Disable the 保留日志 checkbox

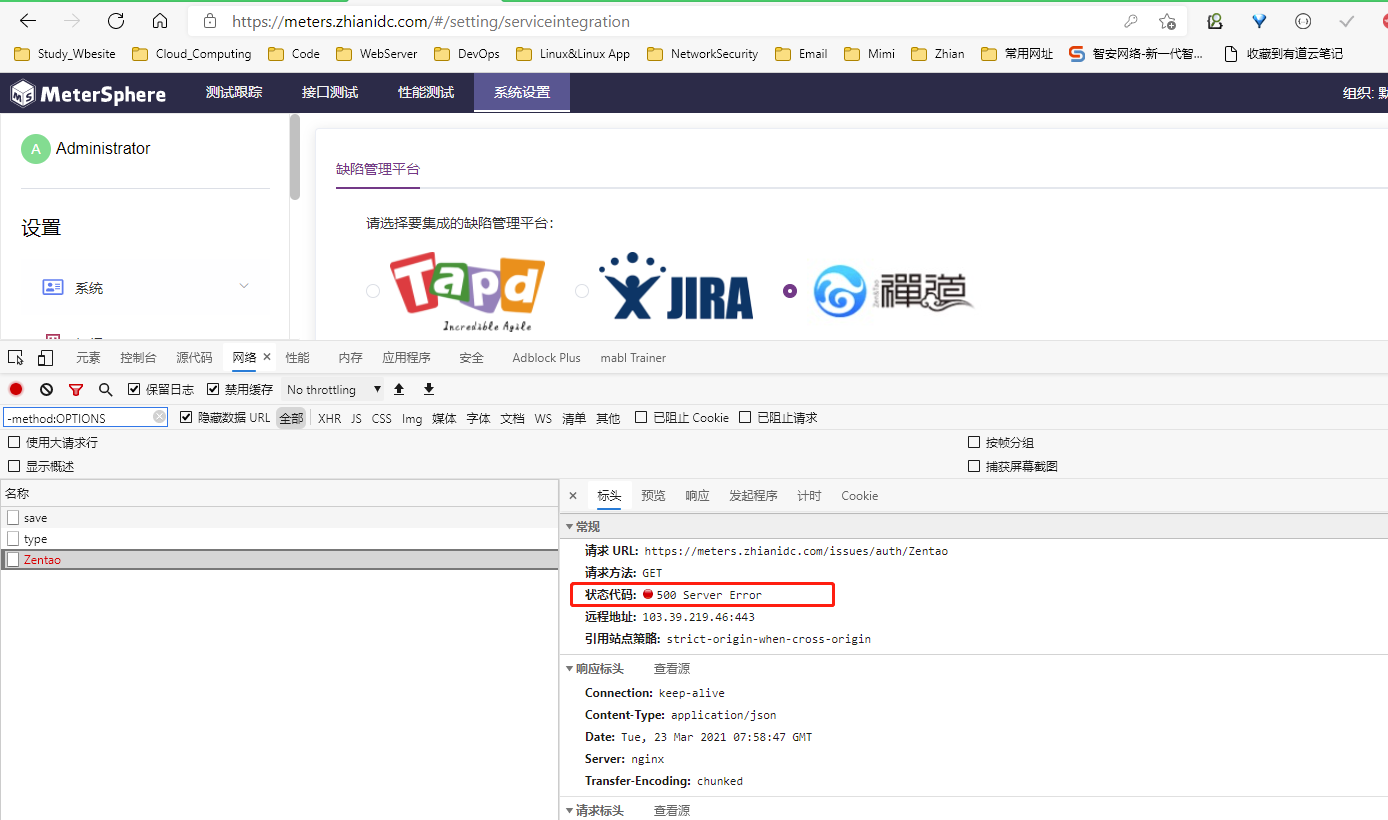[134, 389]
